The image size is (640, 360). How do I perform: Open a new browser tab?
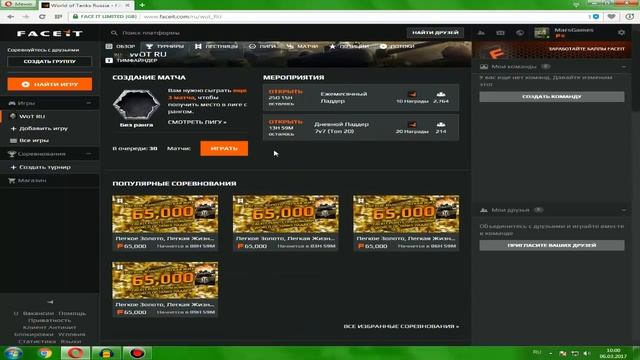(142, 5)
